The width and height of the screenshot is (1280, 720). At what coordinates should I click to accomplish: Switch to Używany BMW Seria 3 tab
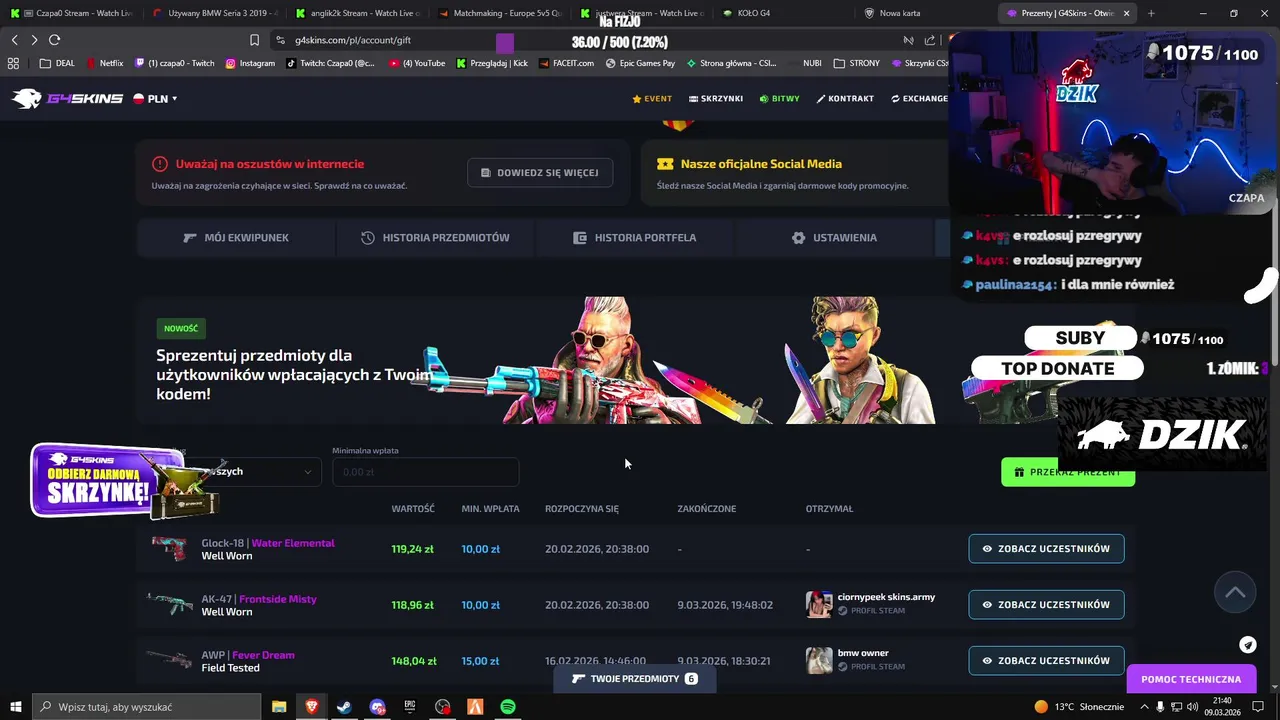(216, 13)
